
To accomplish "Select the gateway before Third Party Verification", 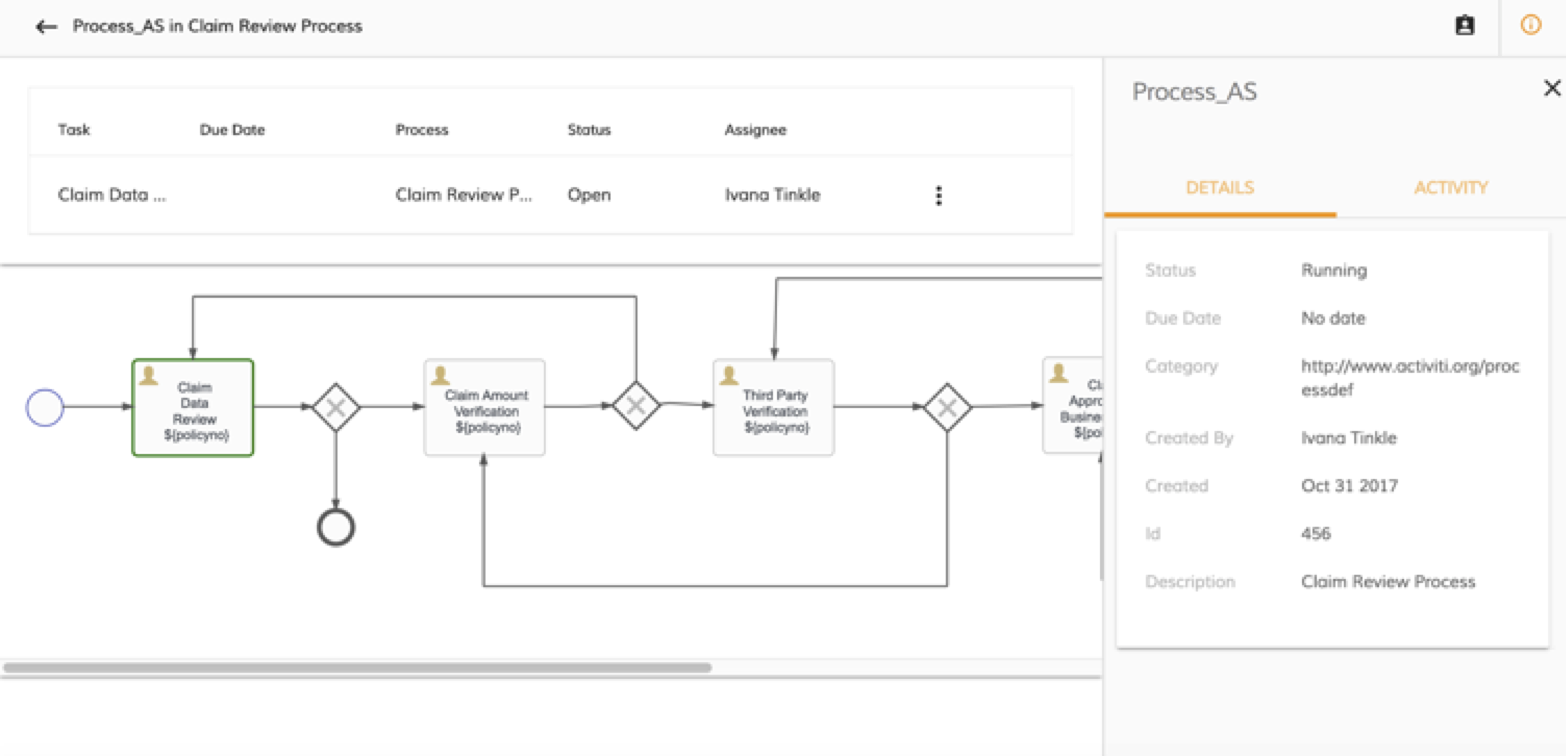I will [x=636, y=407].
